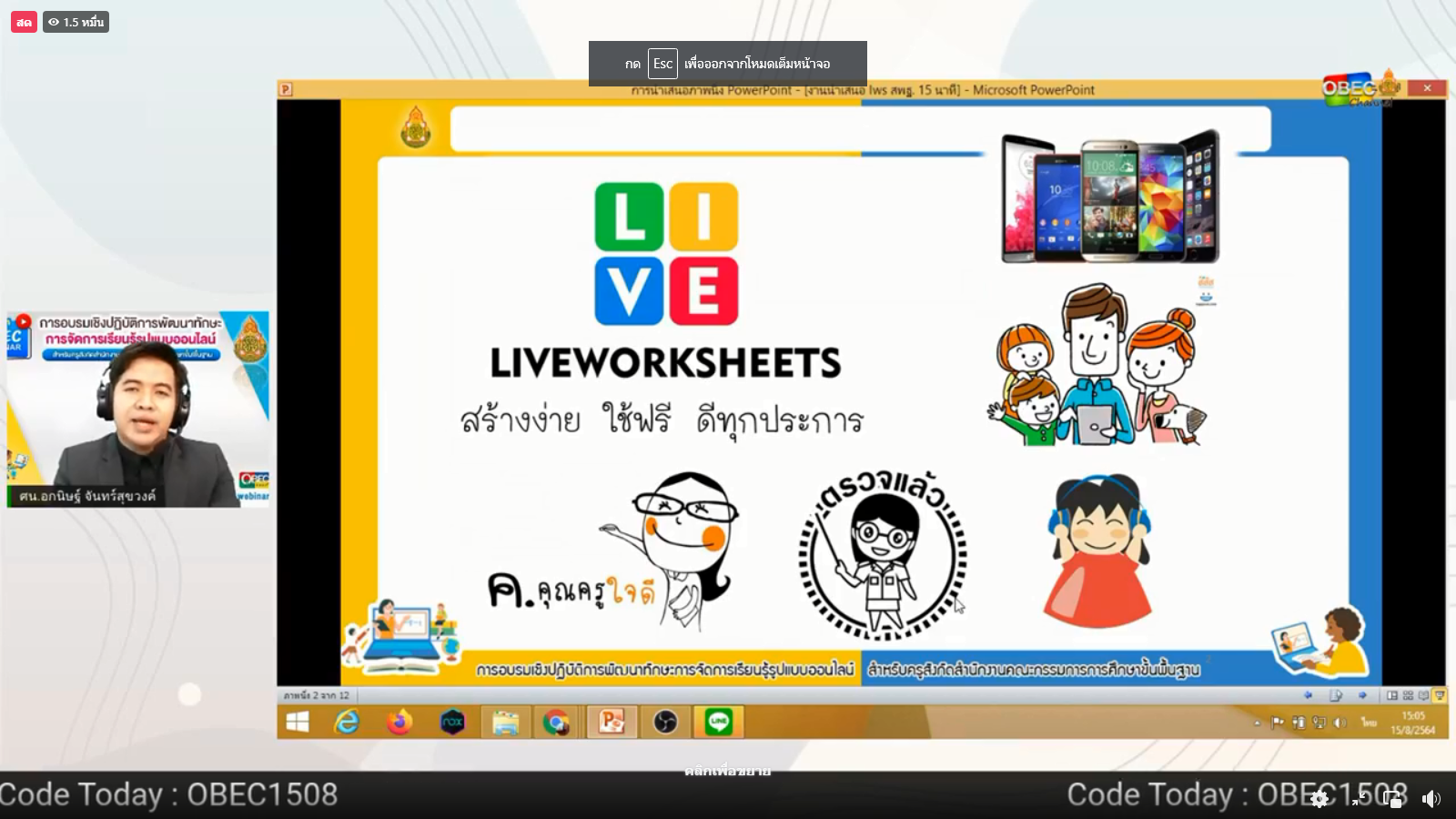
Task: Open picture-in-picture from player controls
Action: [x=1393, y=799]
